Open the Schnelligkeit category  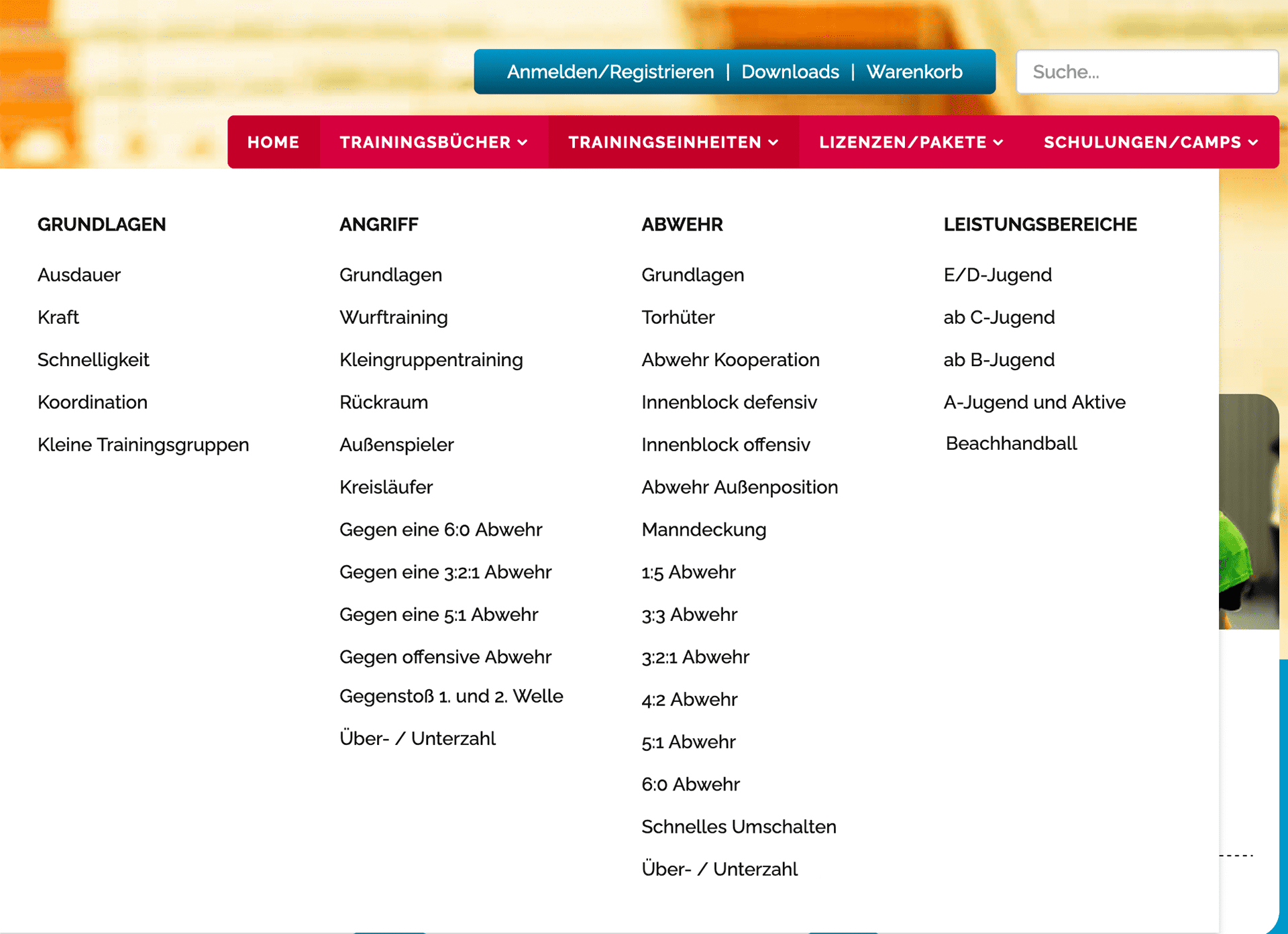93,360
